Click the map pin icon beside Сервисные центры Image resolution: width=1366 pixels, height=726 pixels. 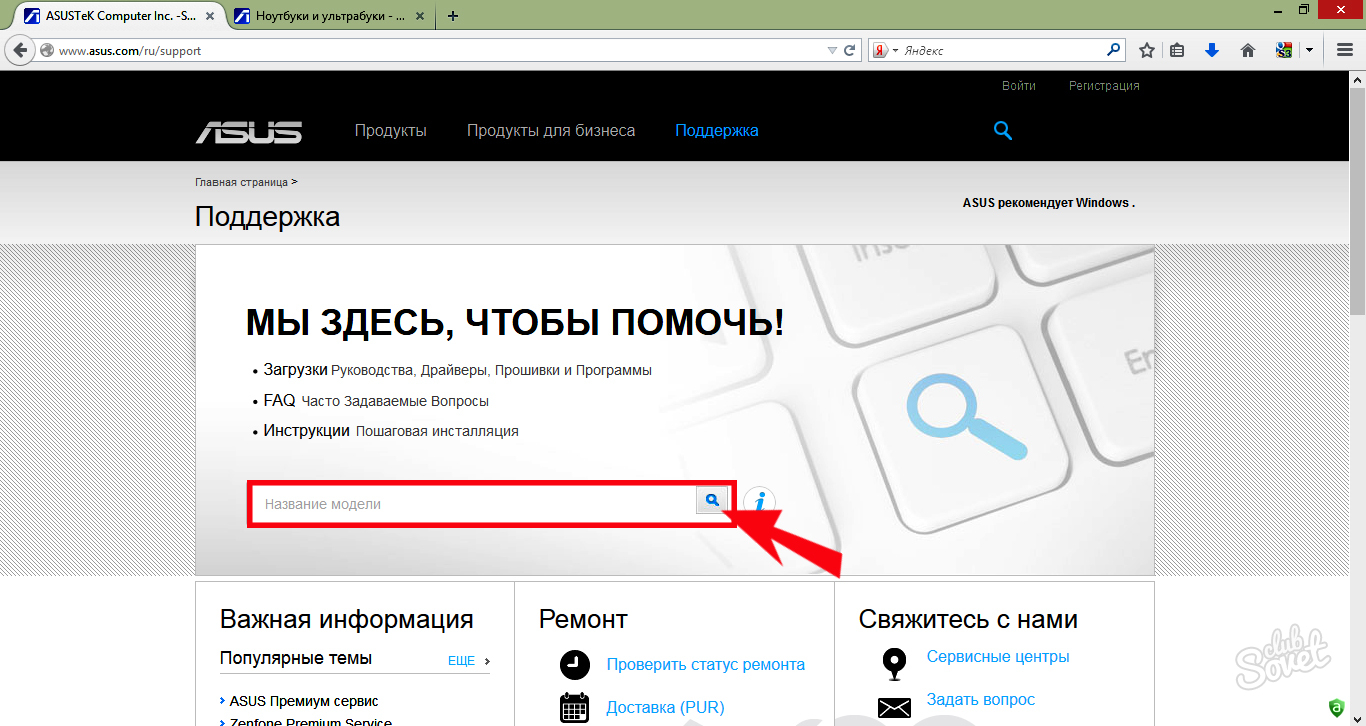click(x=894, y=664)
